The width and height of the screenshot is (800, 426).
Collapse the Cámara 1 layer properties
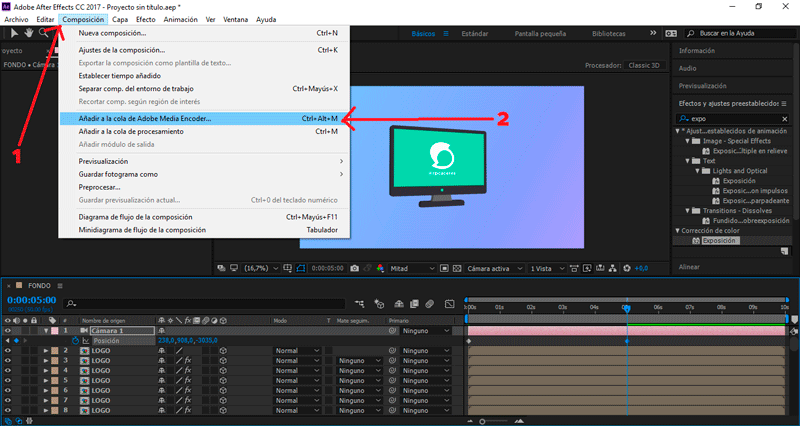pyautogui.click(x=46, y=330)
